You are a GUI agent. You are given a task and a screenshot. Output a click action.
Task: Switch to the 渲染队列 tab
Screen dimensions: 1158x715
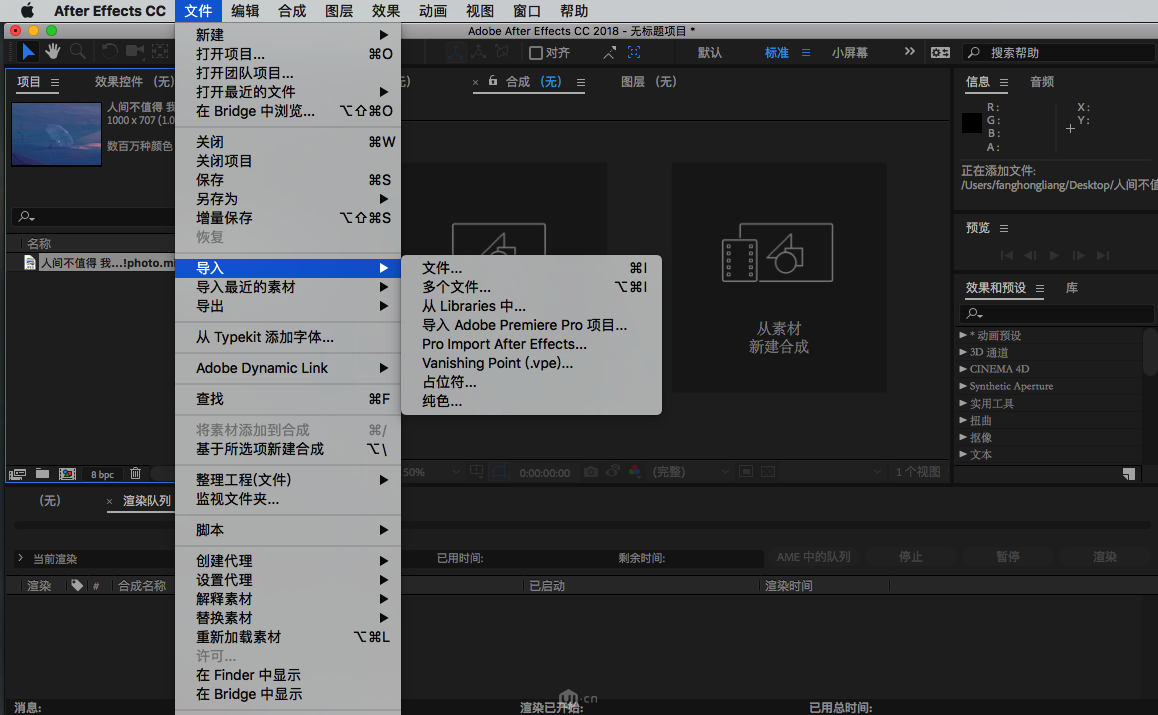point(146,501)
